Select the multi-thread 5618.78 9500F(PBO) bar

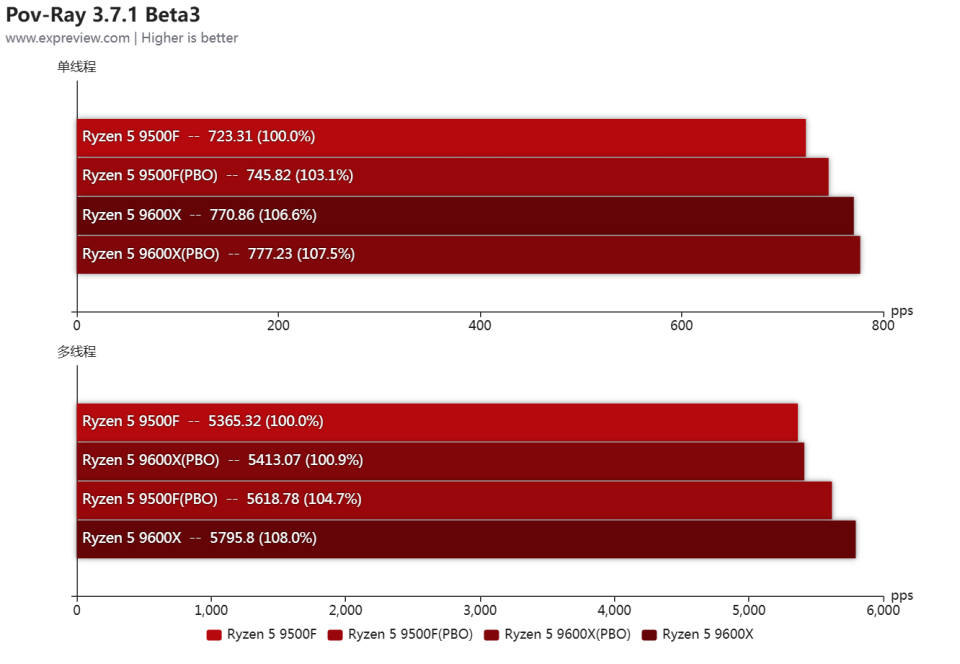(454, 500)
